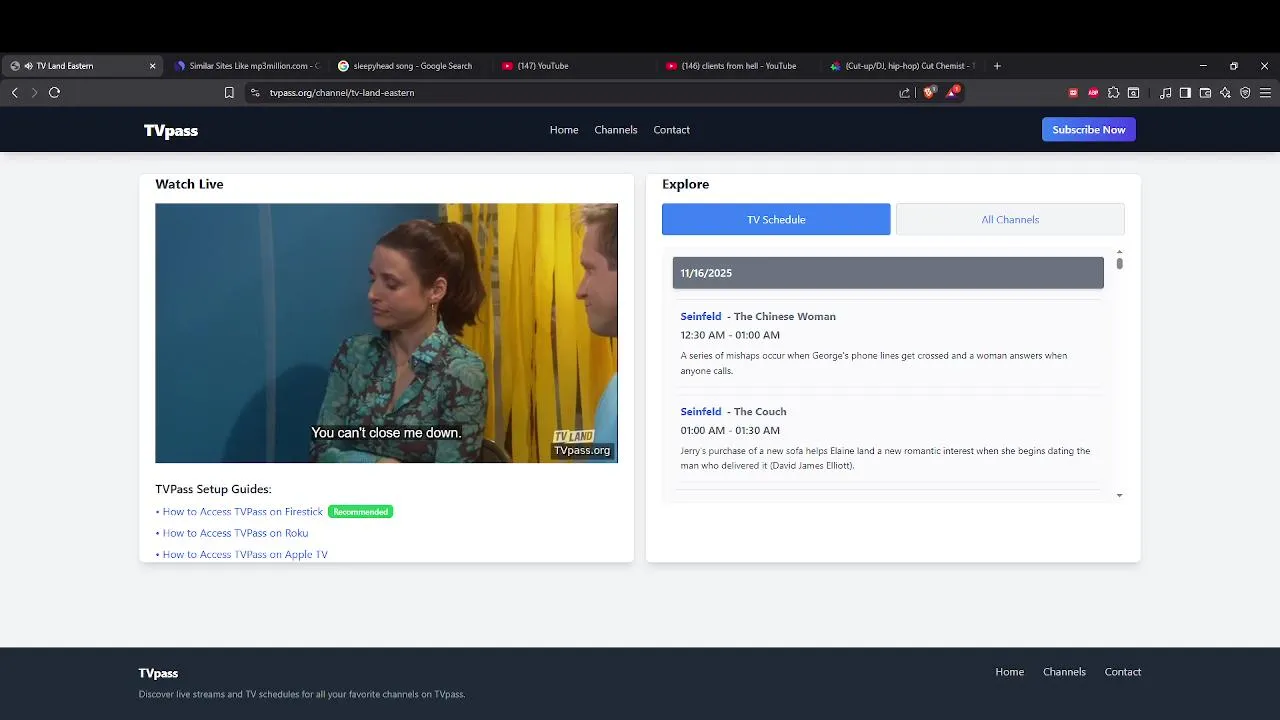Open Home link in the footer
1280x720 pixels.
tap(1010, 672)
